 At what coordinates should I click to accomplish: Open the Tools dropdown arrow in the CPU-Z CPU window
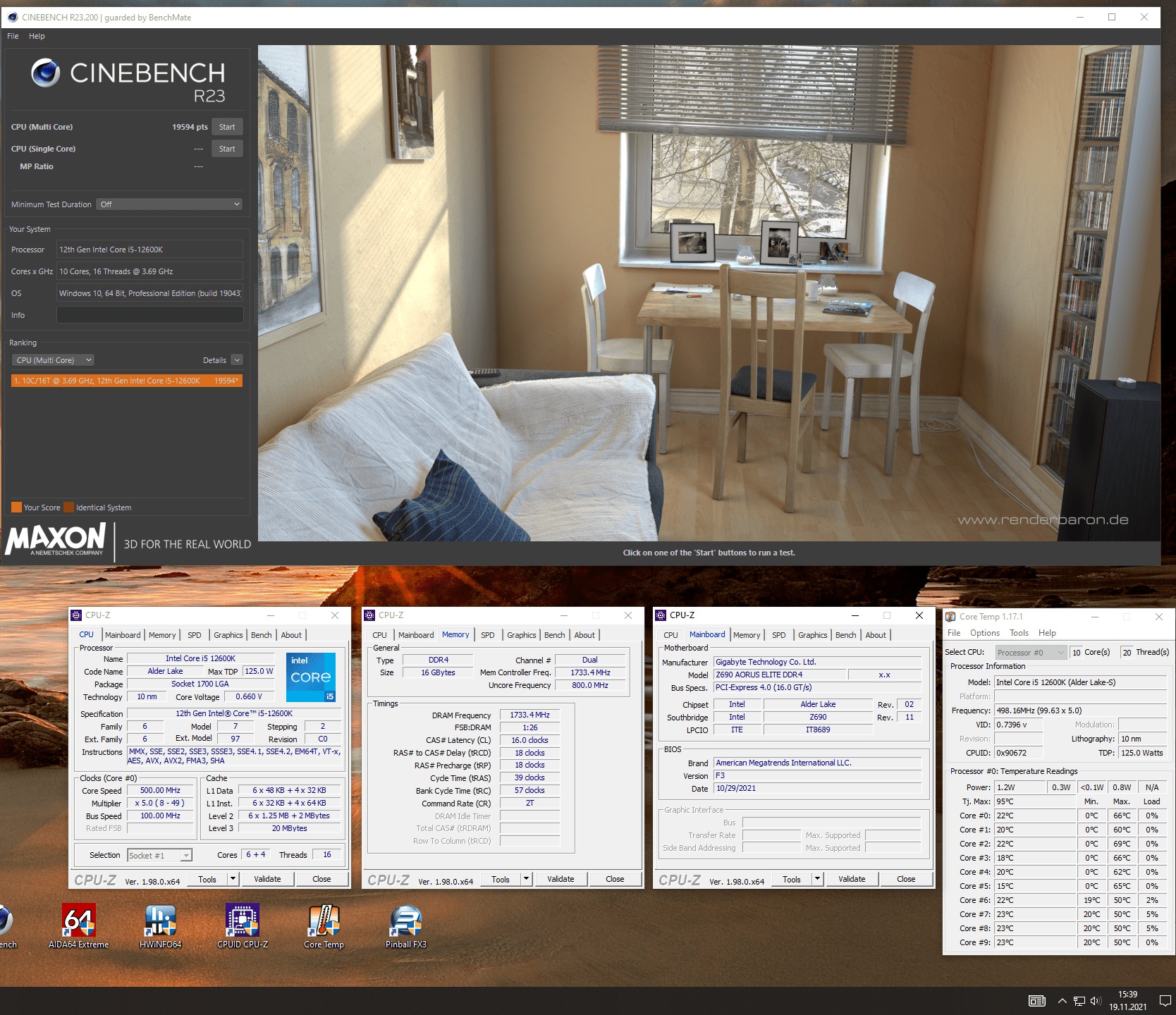pos(233,879)
